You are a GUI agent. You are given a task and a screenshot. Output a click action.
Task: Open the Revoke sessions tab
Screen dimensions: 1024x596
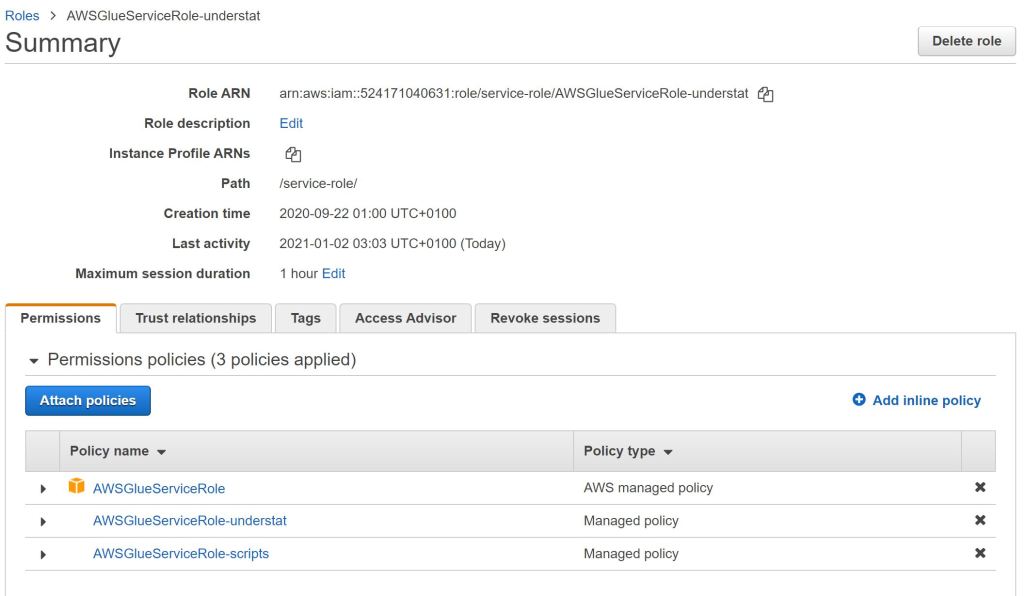(545, 318)
